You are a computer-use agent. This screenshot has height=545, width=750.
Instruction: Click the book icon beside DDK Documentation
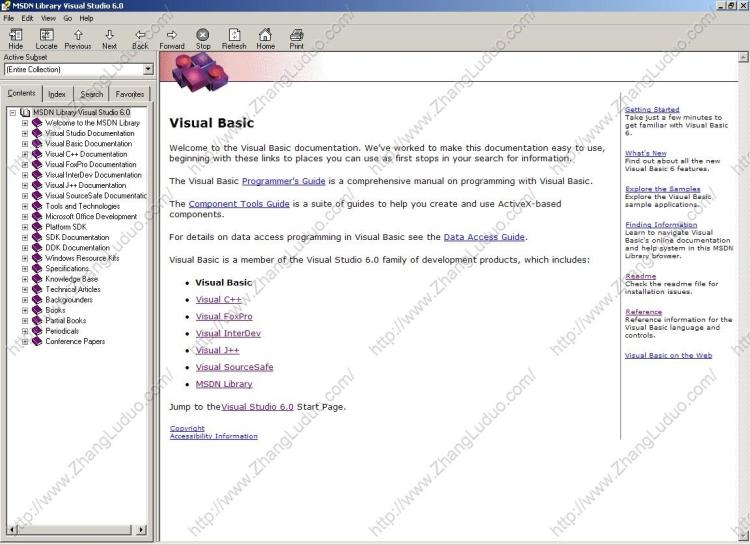pyautogui.click(x=37, y=248)
